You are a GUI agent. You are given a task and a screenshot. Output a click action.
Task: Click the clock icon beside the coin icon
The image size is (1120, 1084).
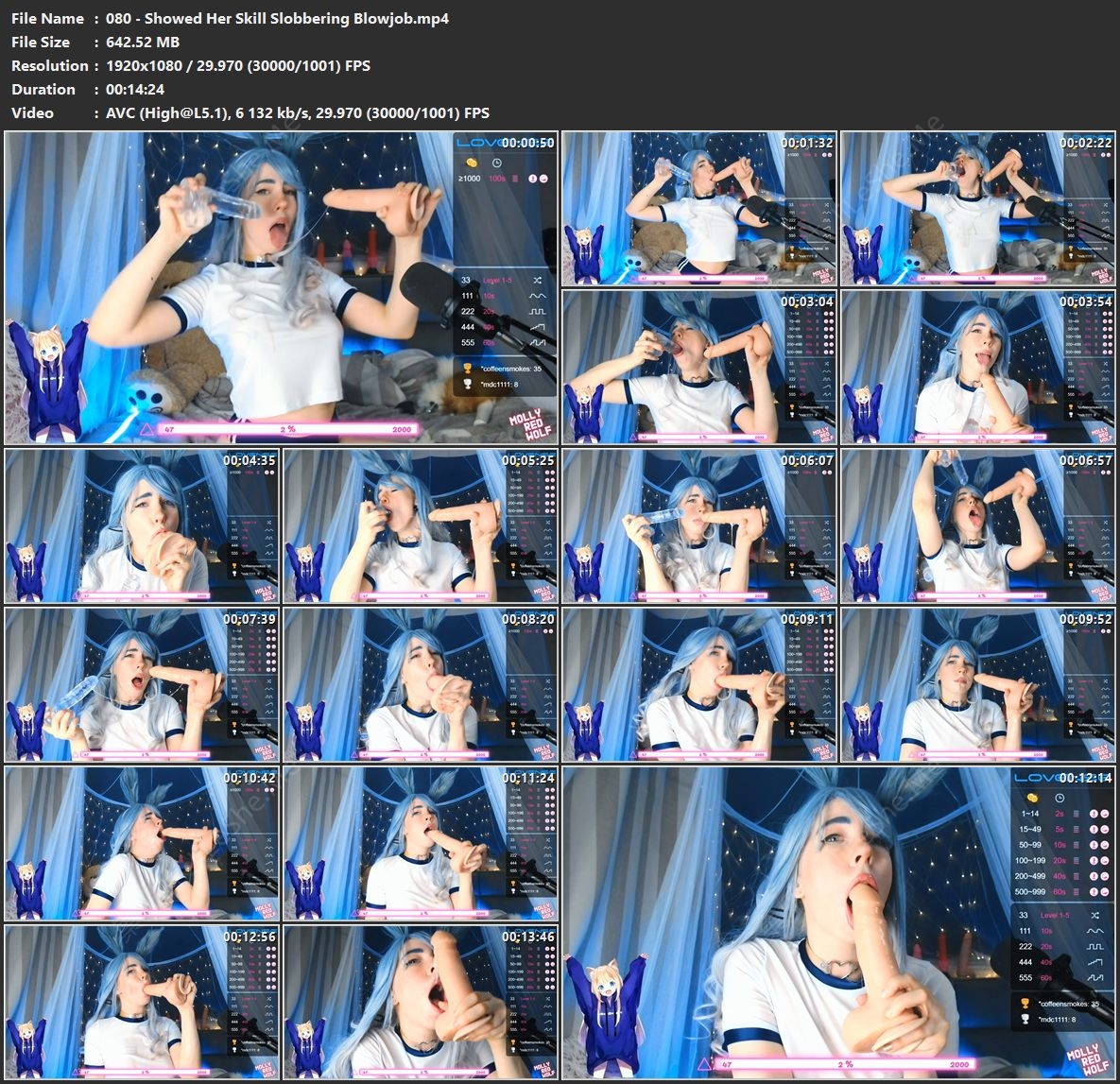click(x=496, y=163)
